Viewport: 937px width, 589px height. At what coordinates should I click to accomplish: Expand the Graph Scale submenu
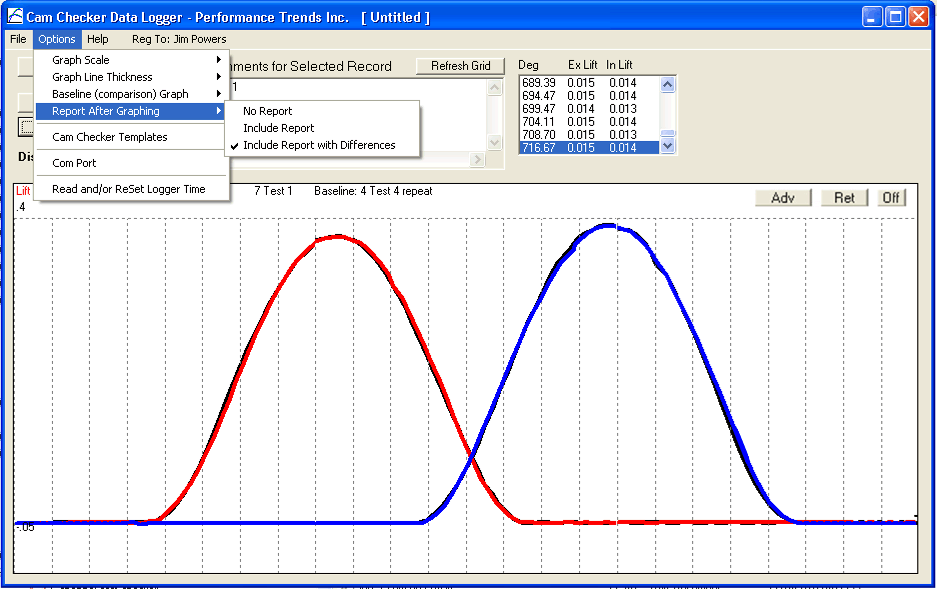[130, 60]
